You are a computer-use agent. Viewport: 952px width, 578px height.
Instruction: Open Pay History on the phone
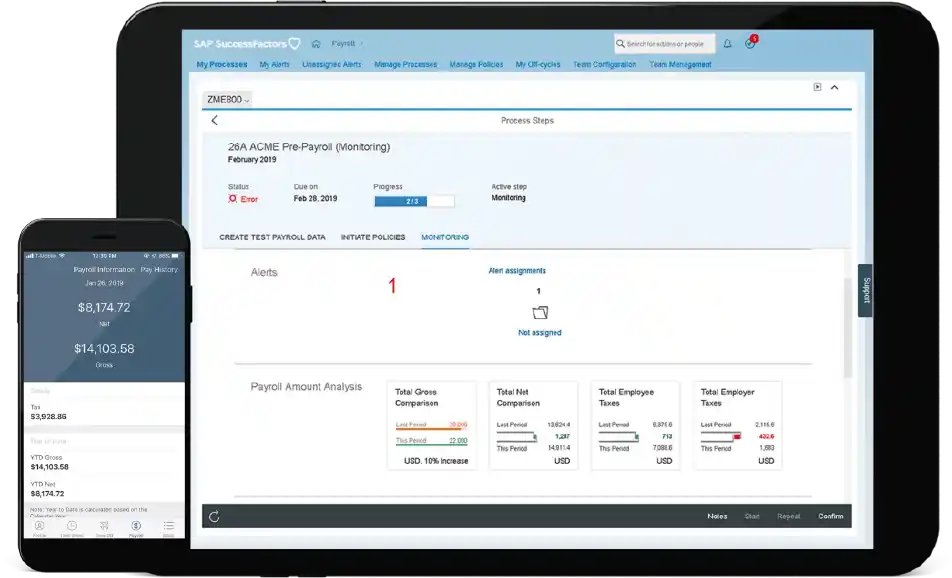pos(159,270)
